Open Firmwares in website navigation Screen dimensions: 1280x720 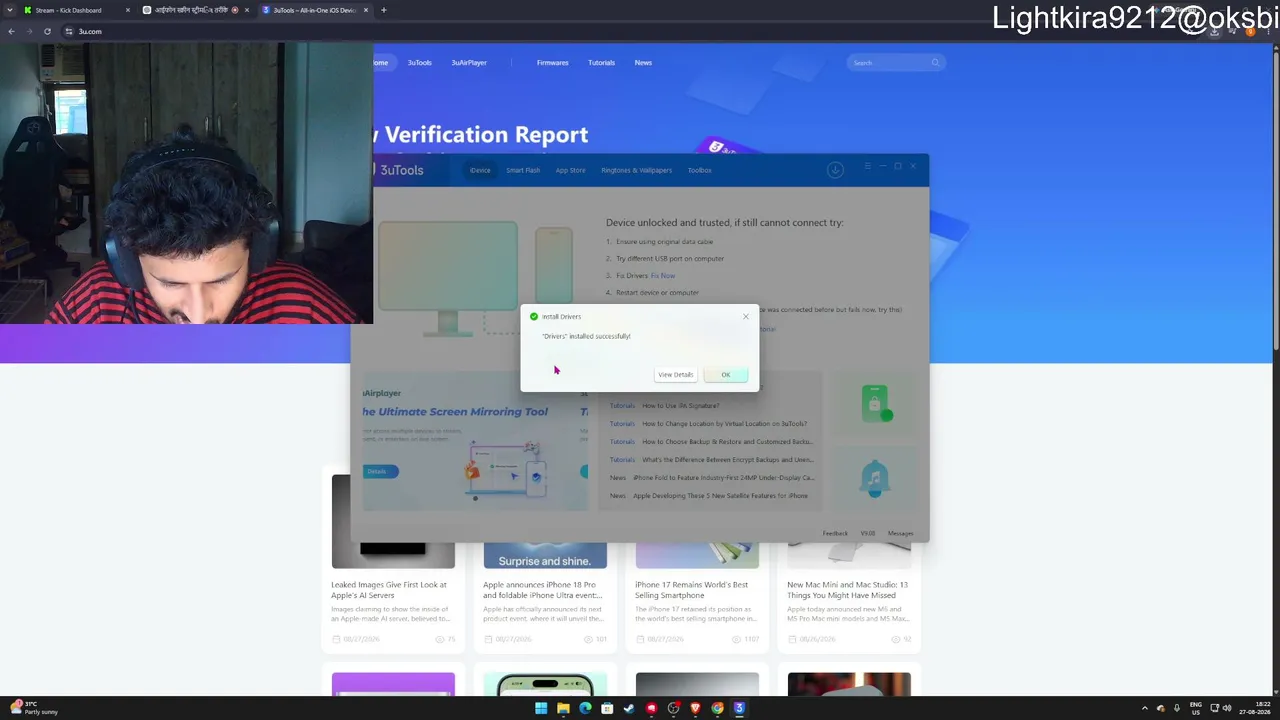click(x=552, y=63)
